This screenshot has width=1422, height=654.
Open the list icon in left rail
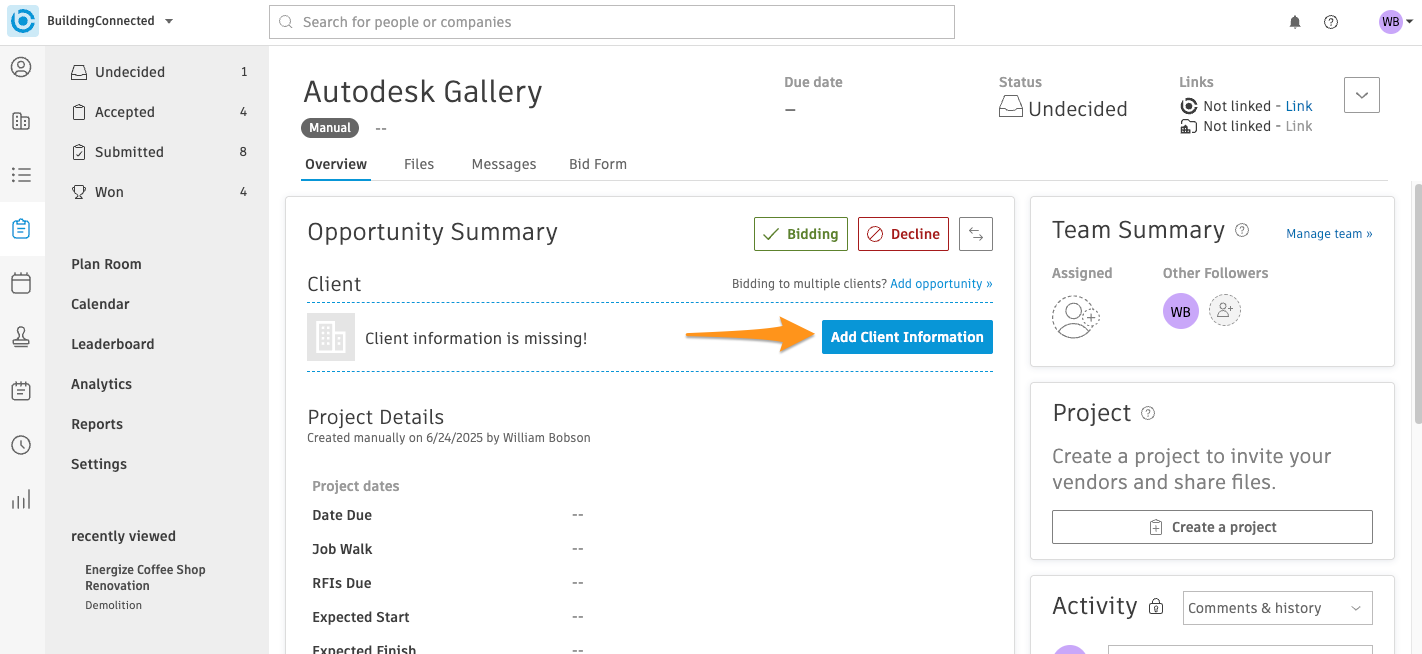click(21, 175)
